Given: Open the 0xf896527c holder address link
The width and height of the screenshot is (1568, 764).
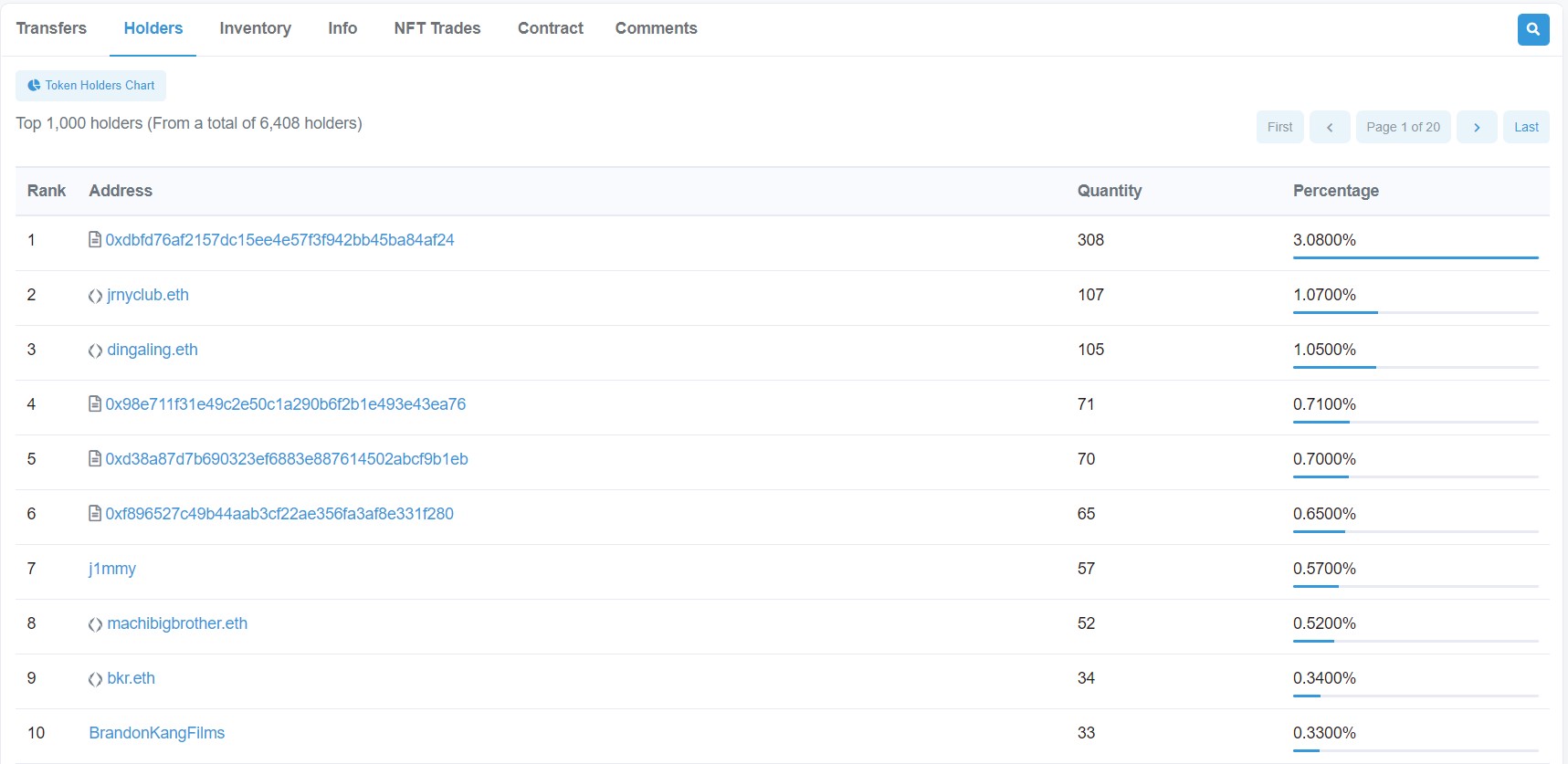Looking at the screenshot, I should [x=279, y=514].
